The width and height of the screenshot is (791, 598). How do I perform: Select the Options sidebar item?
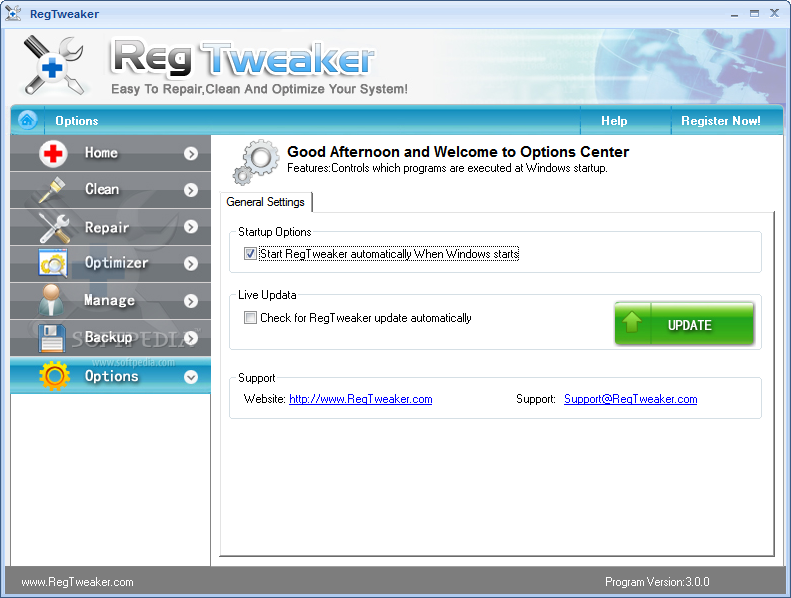pos(110,375)
